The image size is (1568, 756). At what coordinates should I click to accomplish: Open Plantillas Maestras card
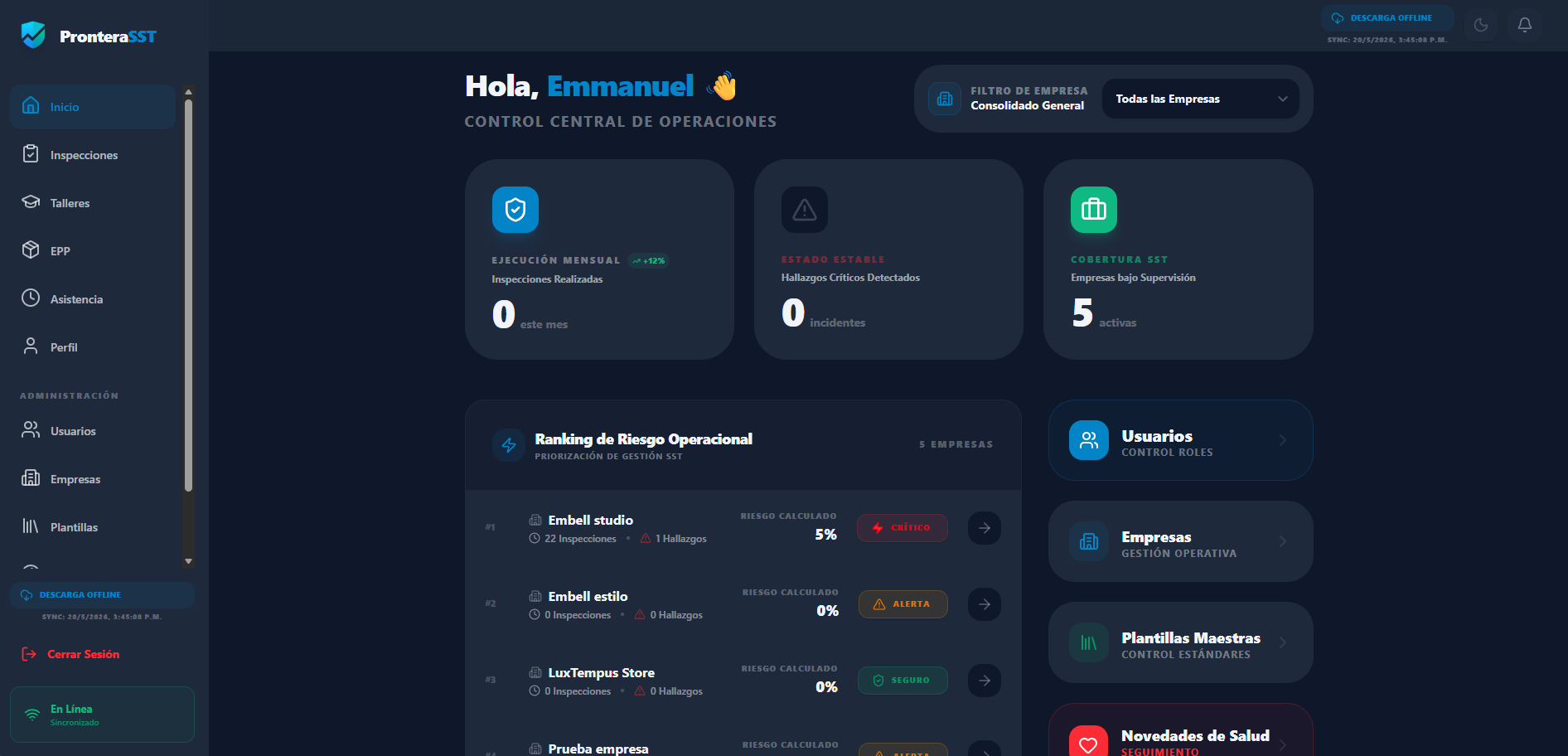[1180, 642]
